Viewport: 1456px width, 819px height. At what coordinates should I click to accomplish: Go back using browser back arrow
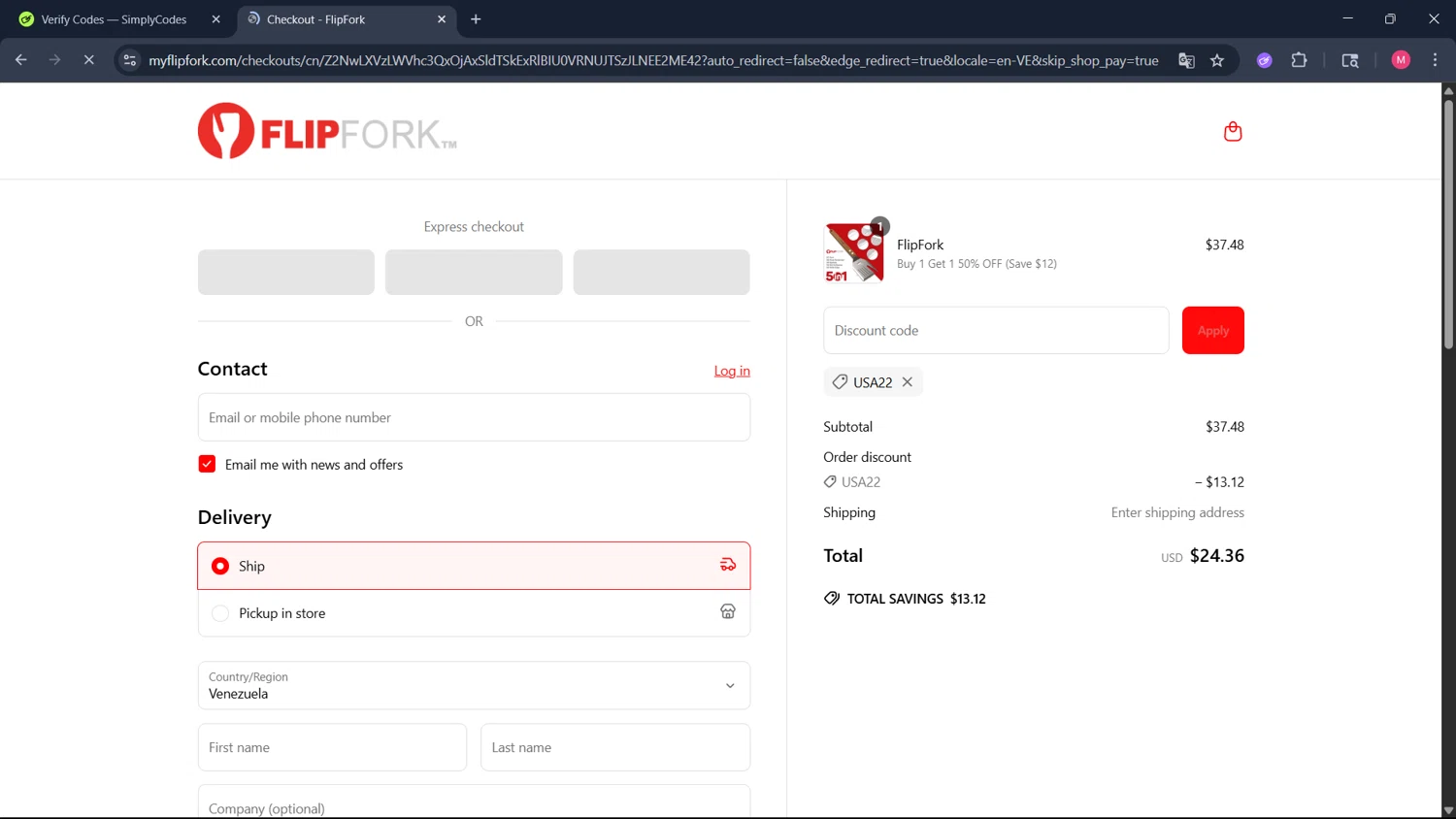coord(21,60)
